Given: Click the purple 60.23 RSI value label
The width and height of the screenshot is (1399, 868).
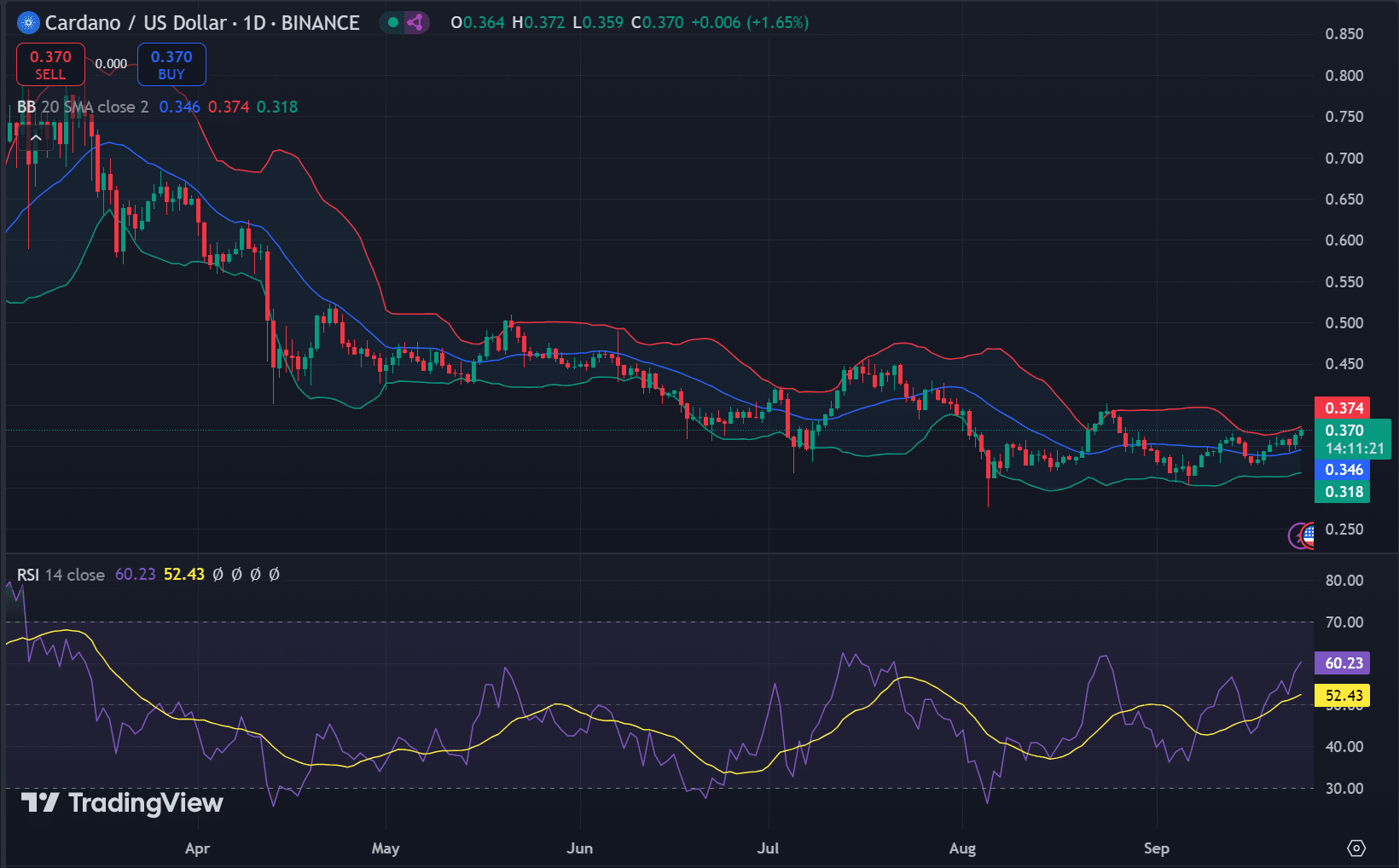Looking at the screenshot, I should point(1343,663).
